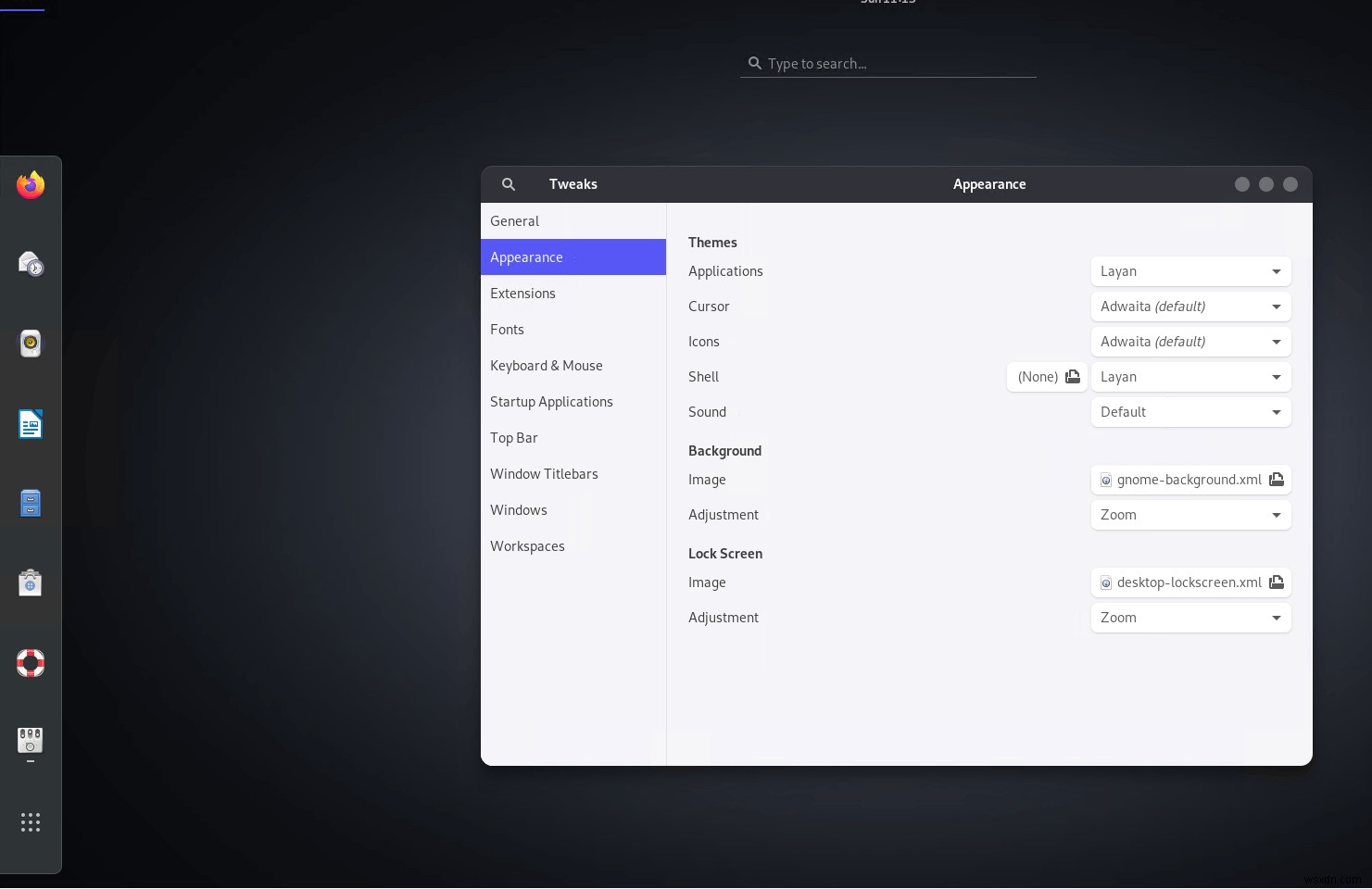This screenshot has height=889, width=1372.
Task: Open the search icon in the Tweaks header
Action: coord(509,184)
